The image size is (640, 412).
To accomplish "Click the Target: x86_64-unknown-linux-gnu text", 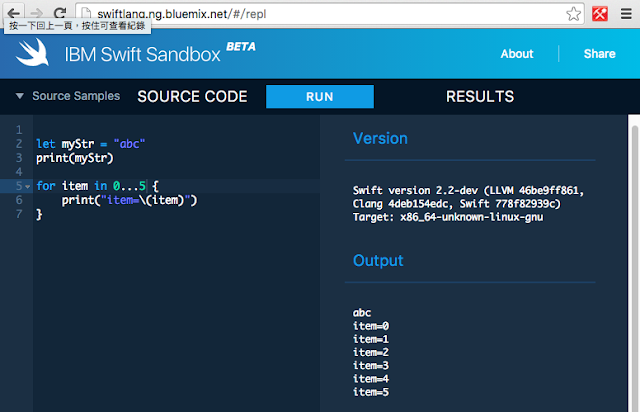I will coord(448,217).
